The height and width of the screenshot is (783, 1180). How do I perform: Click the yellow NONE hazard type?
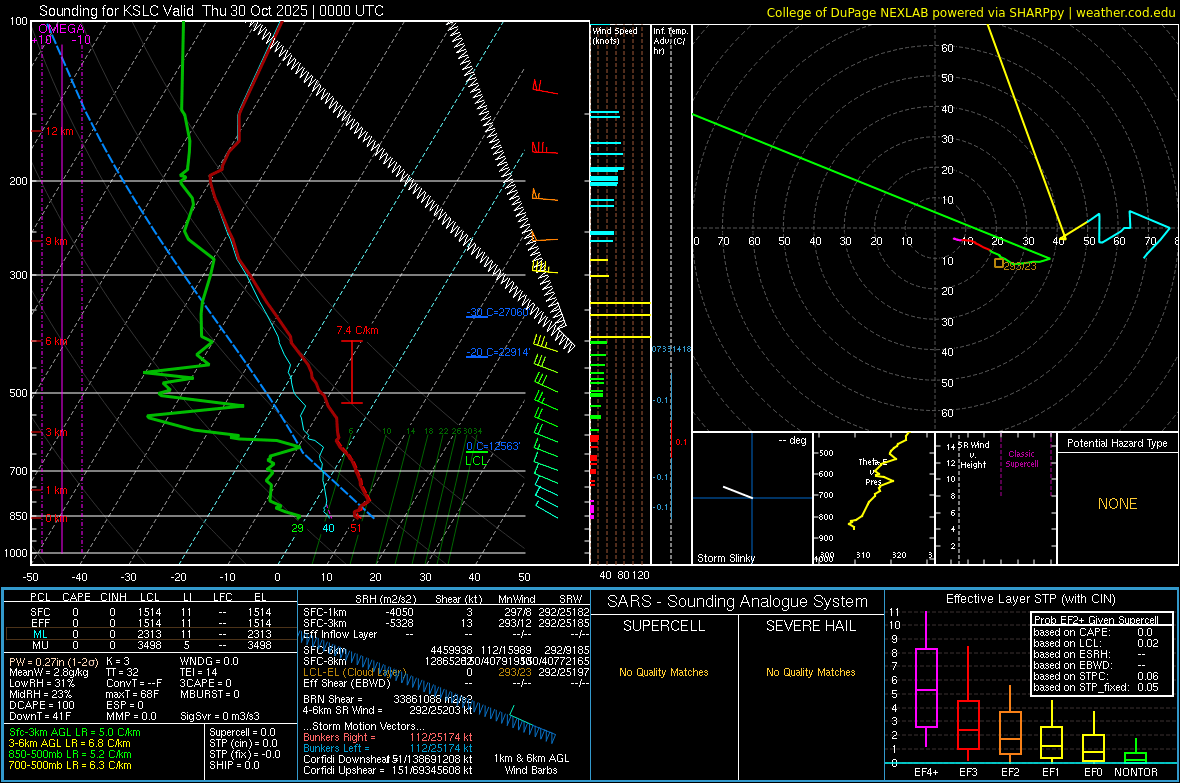tap(1117, 504)
